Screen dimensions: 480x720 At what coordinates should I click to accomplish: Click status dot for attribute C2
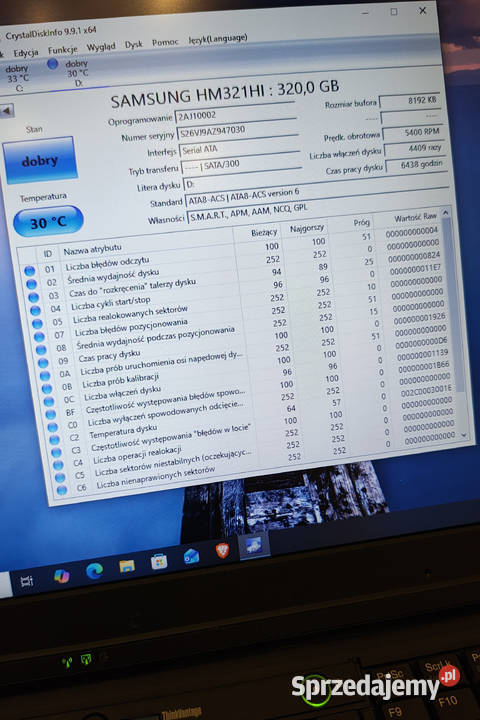click(x=54, y=440)
